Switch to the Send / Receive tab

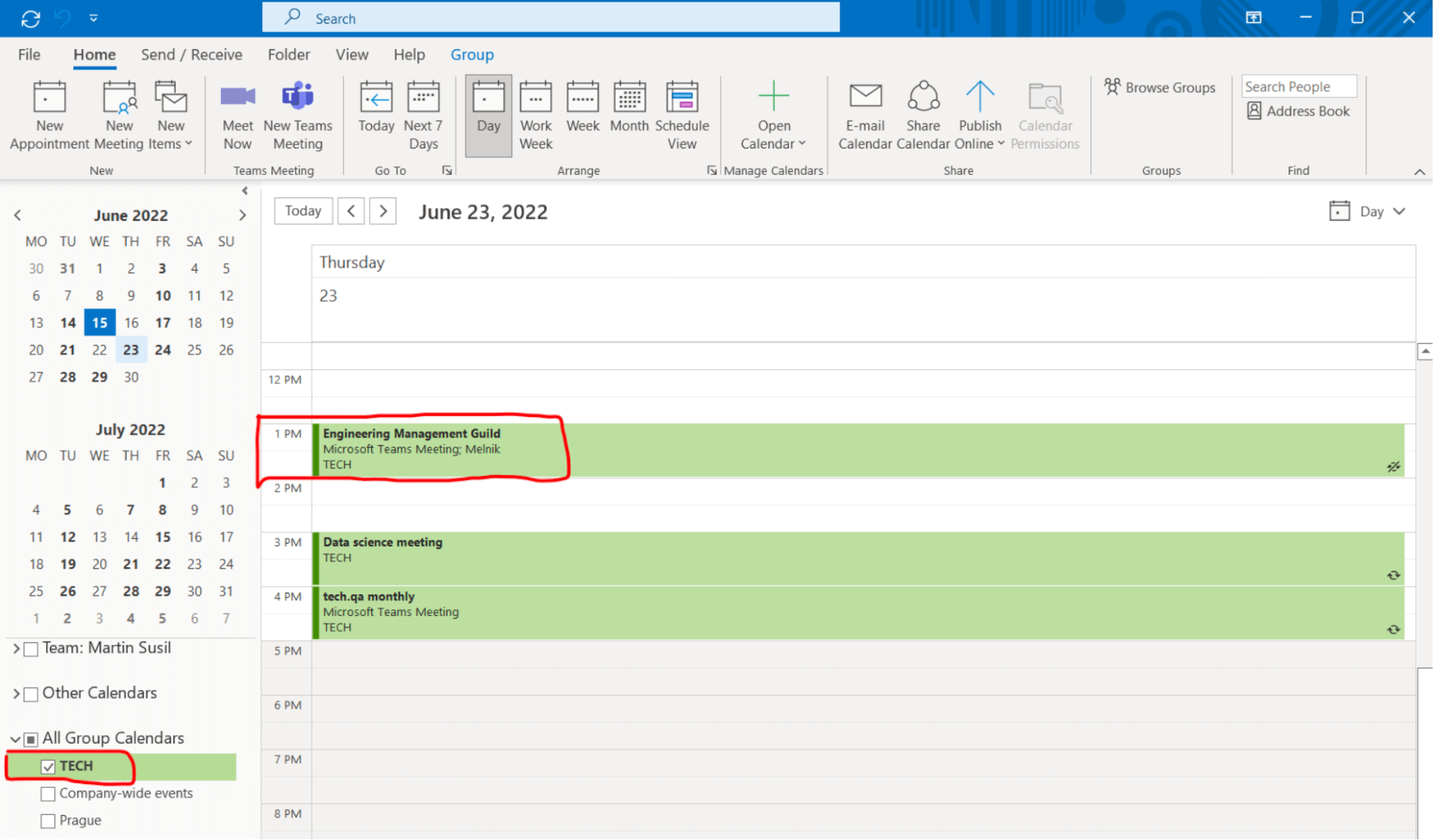tap(191, 54)
